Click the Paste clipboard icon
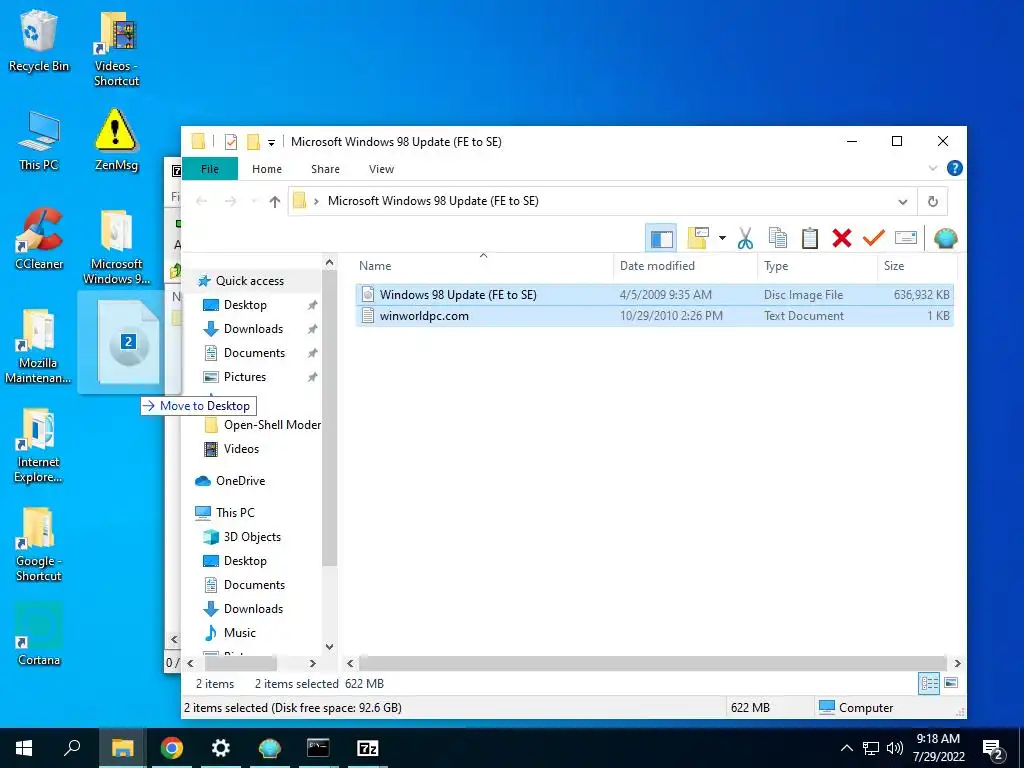1024x768 pixels. [x=810, y=238]
